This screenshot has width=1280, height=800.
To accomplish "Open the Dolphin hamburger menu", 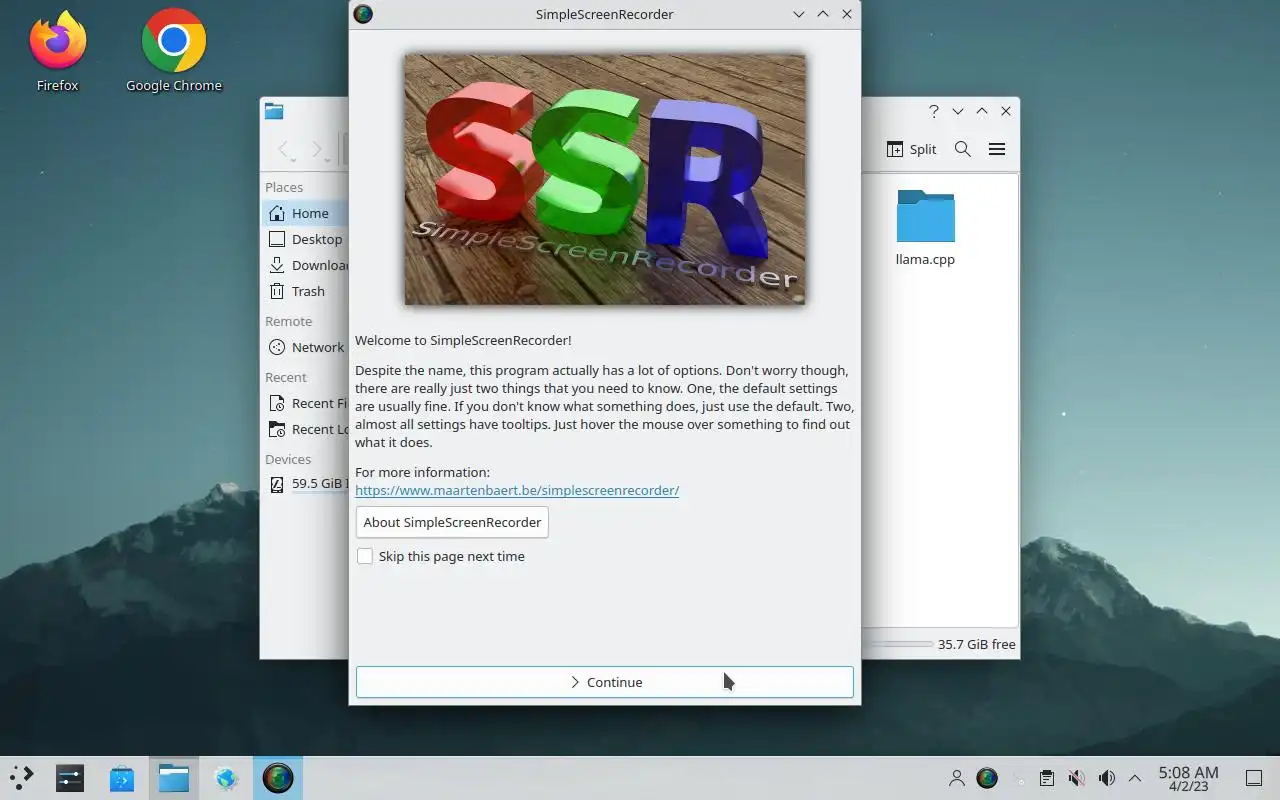I will (997, 149).
